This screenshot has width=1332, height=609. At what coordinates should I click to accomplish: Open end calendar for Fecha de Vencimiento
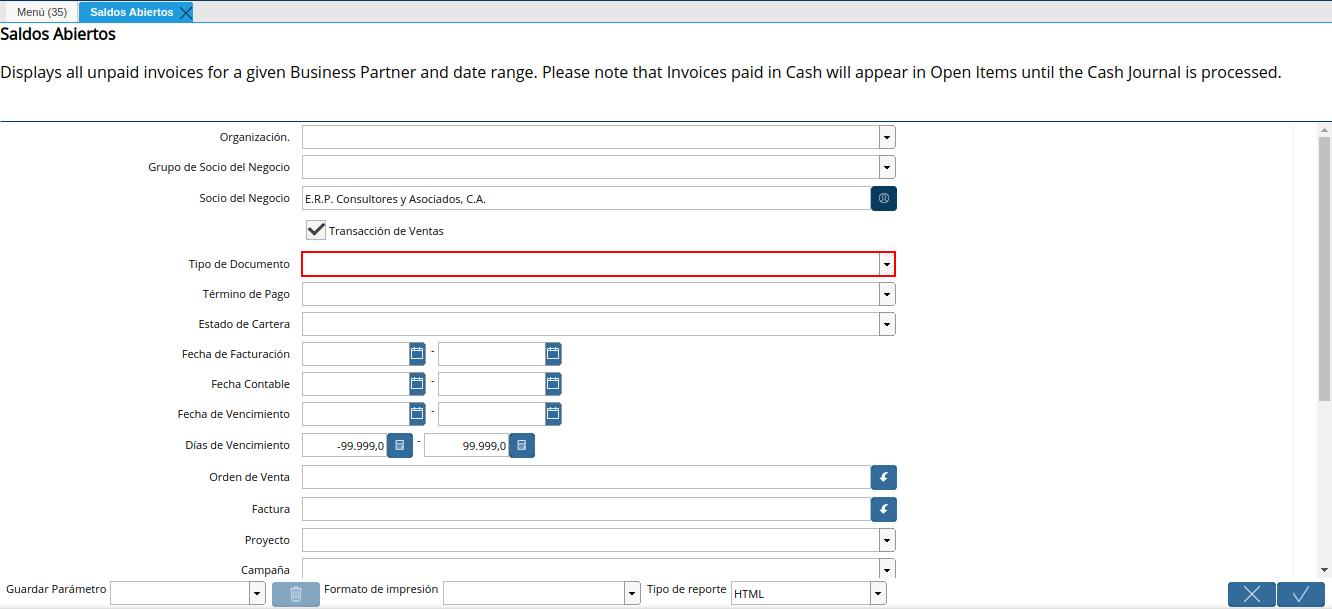pyautogui.click(x=553, y=414)
